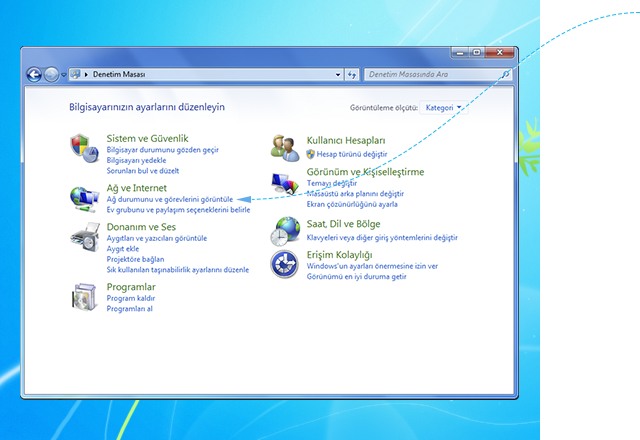Click Klavyeleri veya diğer giriş yöntemlerini değiştir
The image size is (640, 440).
click(382, 238)
